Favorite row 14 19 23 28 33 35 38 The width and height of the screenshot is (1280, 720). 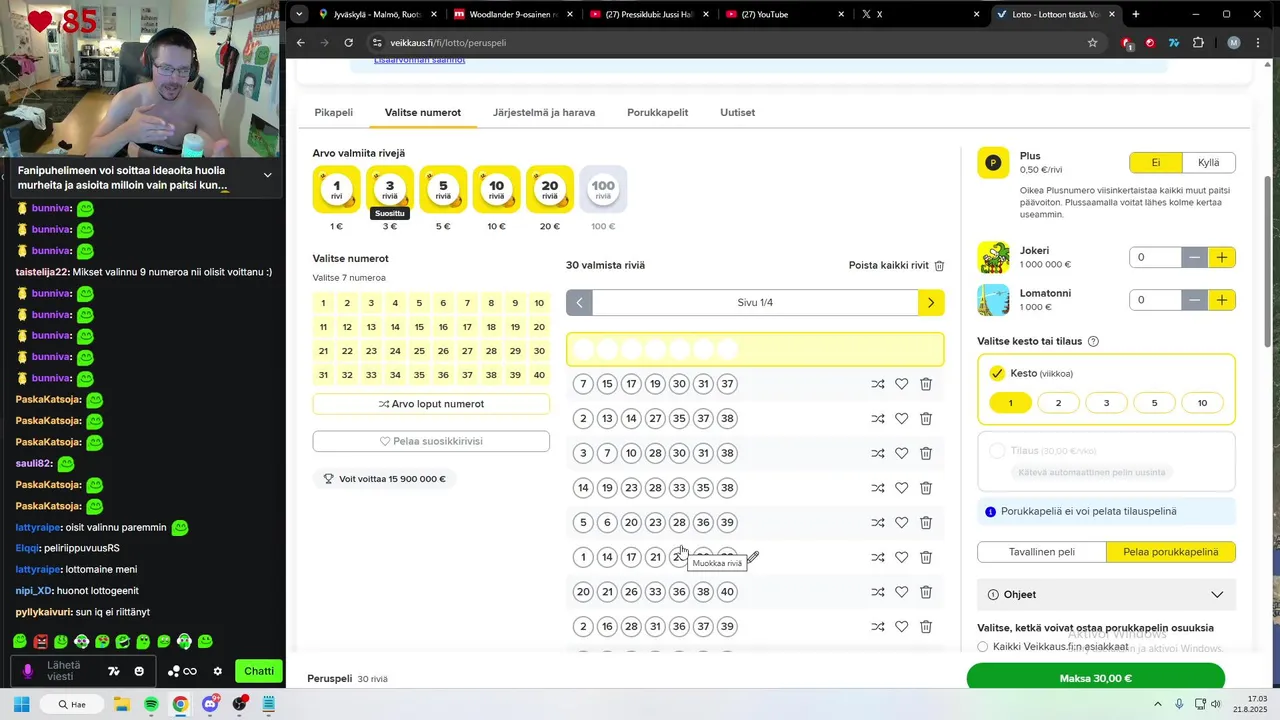[x=901, y=488]
